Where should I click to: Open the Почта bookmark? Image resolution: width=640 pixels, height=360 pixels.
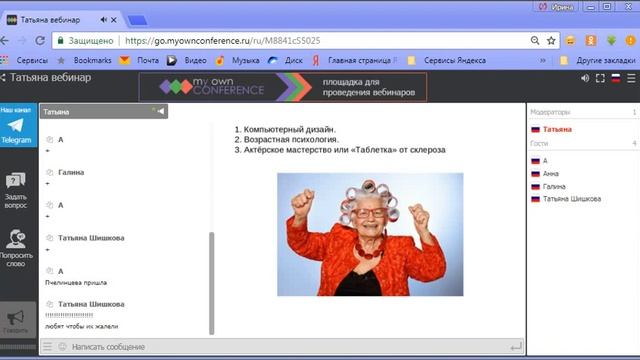[x=139, y=60]
